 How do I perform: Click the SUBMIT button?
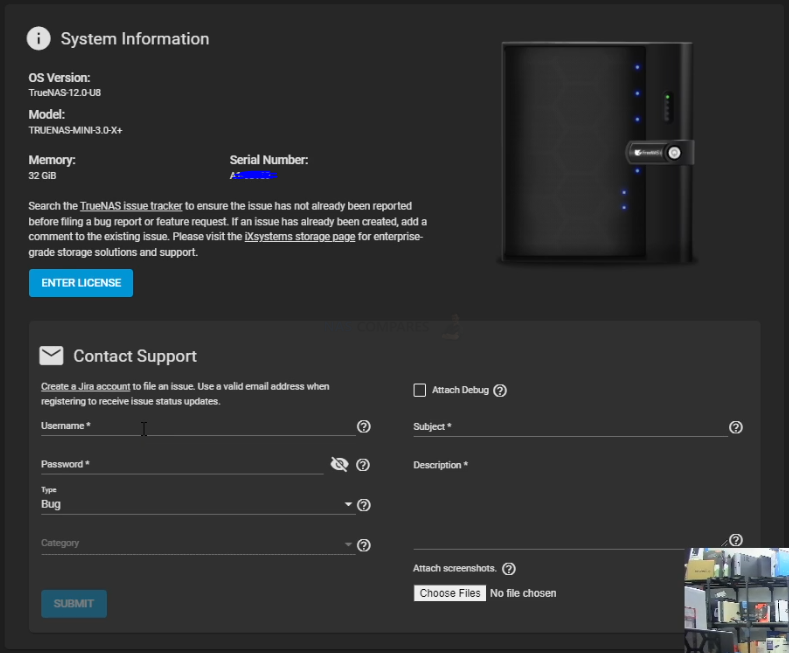74,604
